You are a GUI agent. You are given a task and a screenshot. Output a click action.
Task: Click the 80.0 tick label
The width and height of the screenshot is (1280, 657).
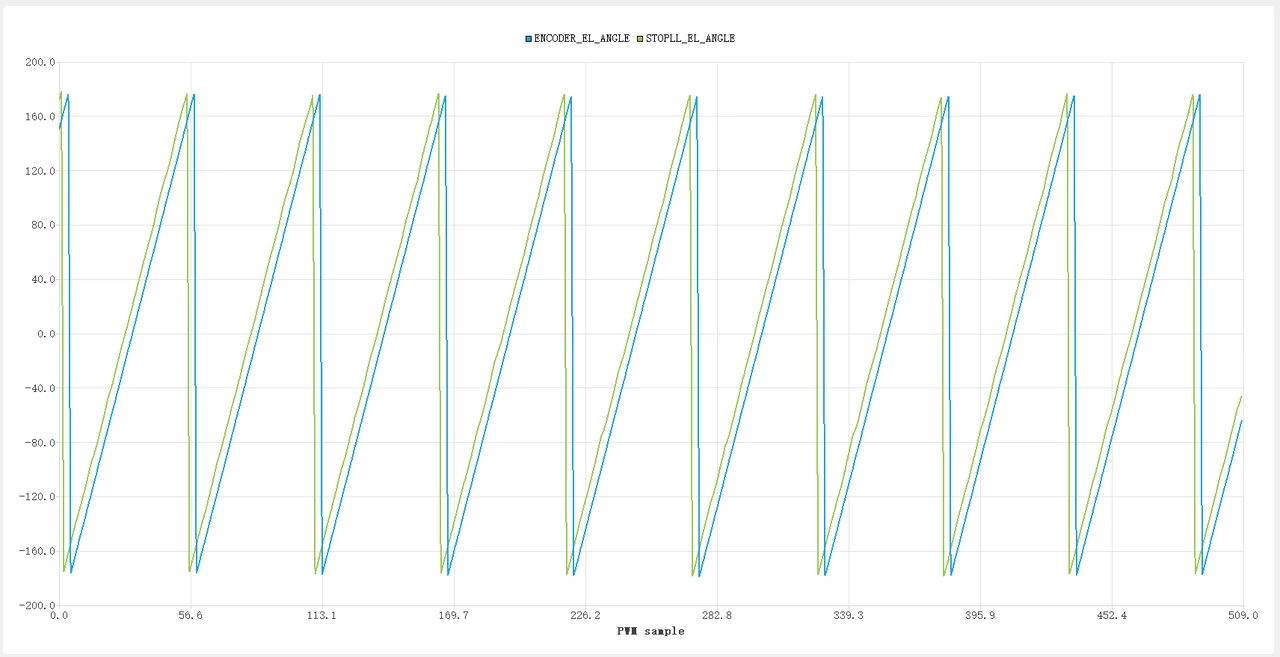point(43,225)
